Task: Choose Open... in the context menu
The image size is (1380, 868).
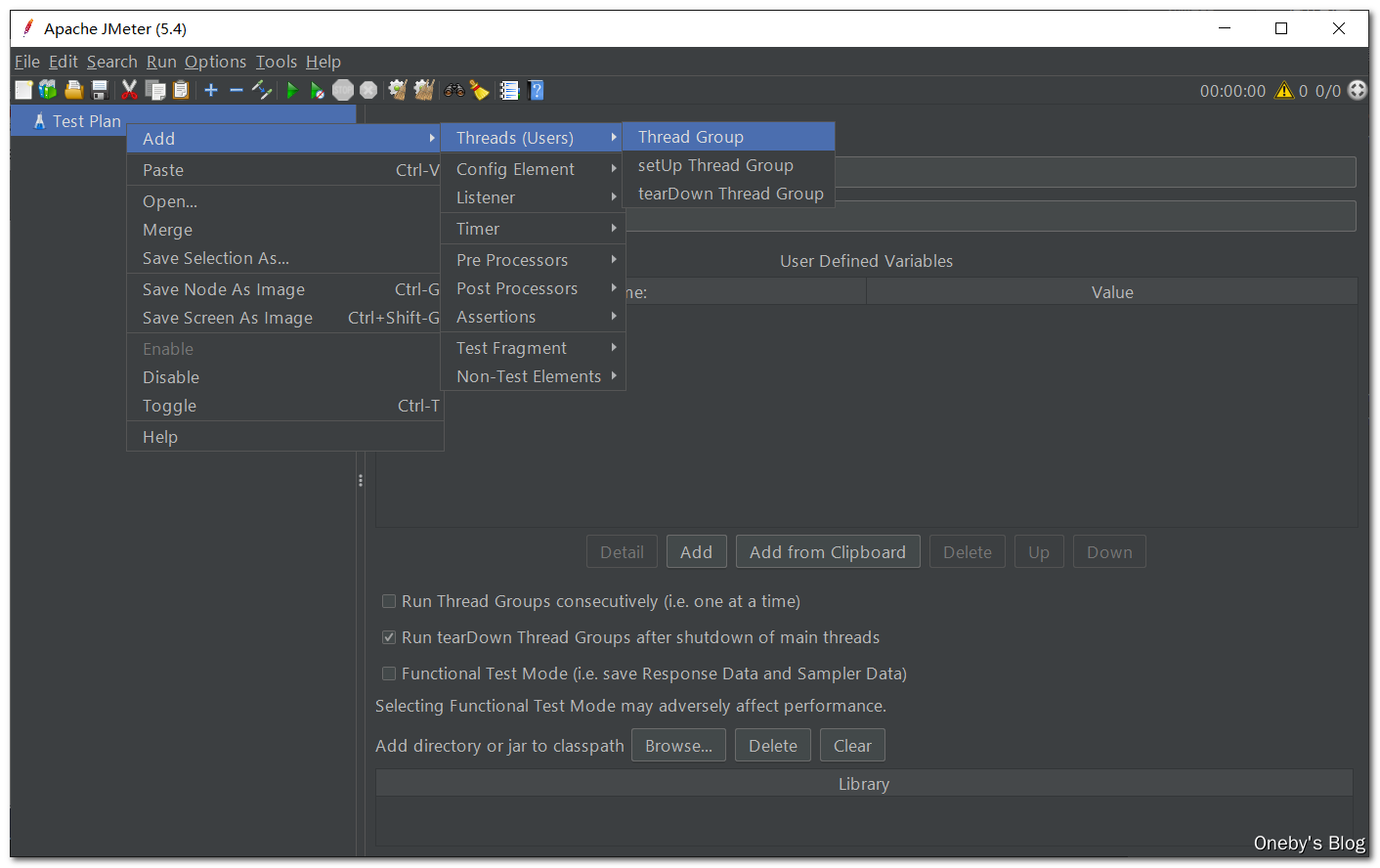Action: click(285, 201)
